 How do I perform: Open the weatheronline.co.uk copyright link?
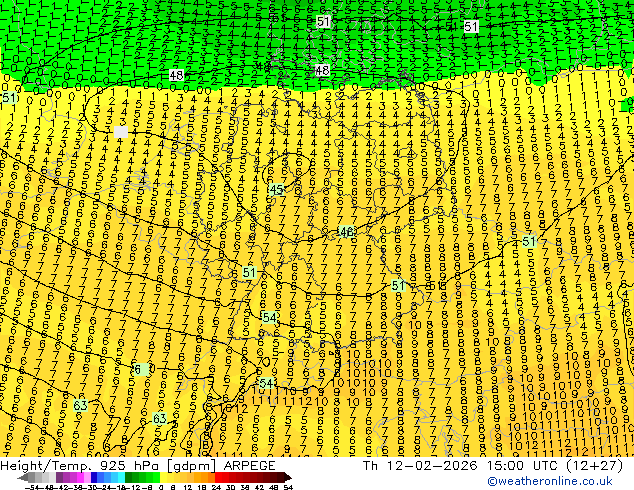pos(550,481)
